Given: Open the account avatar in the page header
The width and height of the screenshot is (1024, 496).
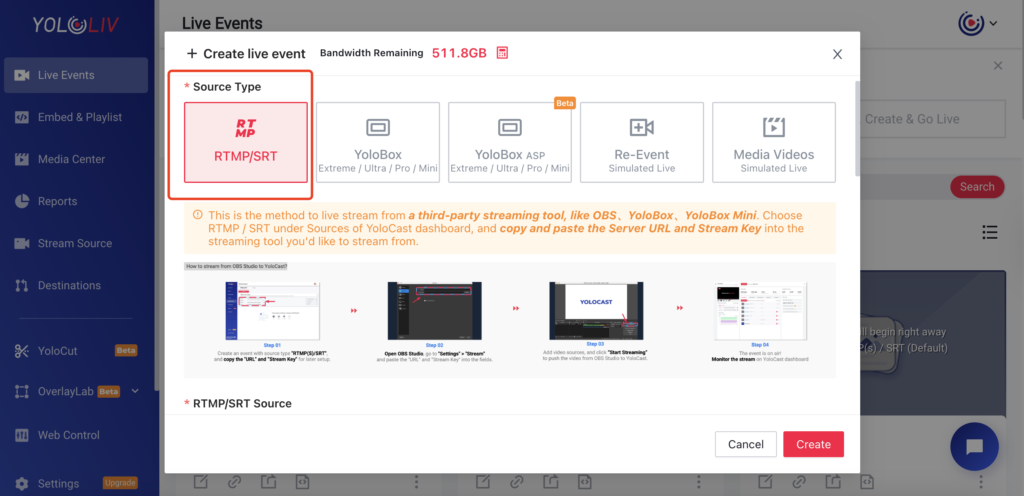Looking at the screenshot, I should (x=971, y=23).
